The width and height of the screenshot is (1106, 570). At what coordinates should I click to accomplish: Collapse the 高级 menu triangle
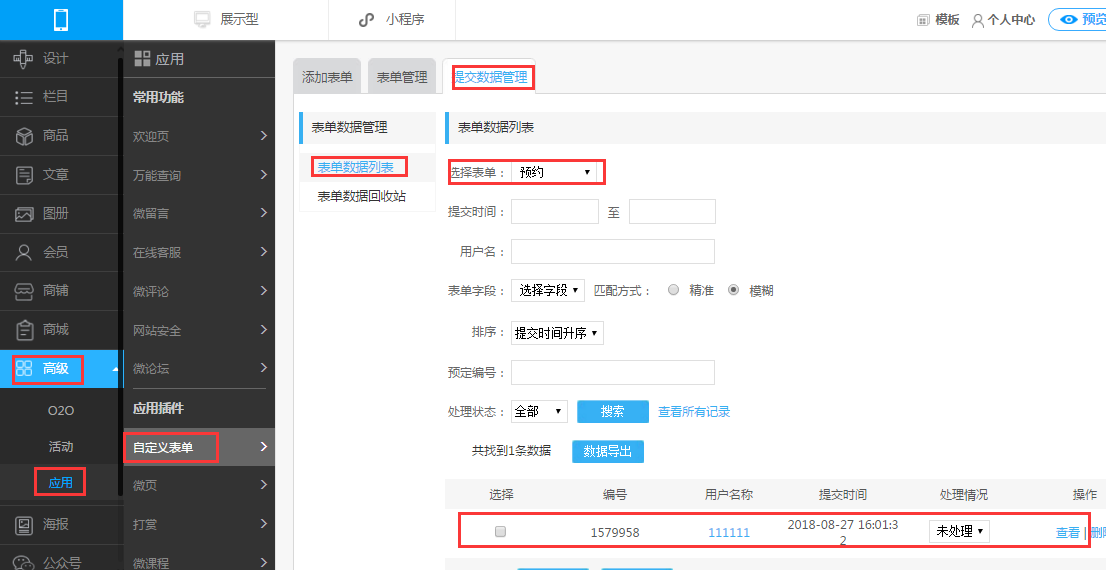coord(115,369)
